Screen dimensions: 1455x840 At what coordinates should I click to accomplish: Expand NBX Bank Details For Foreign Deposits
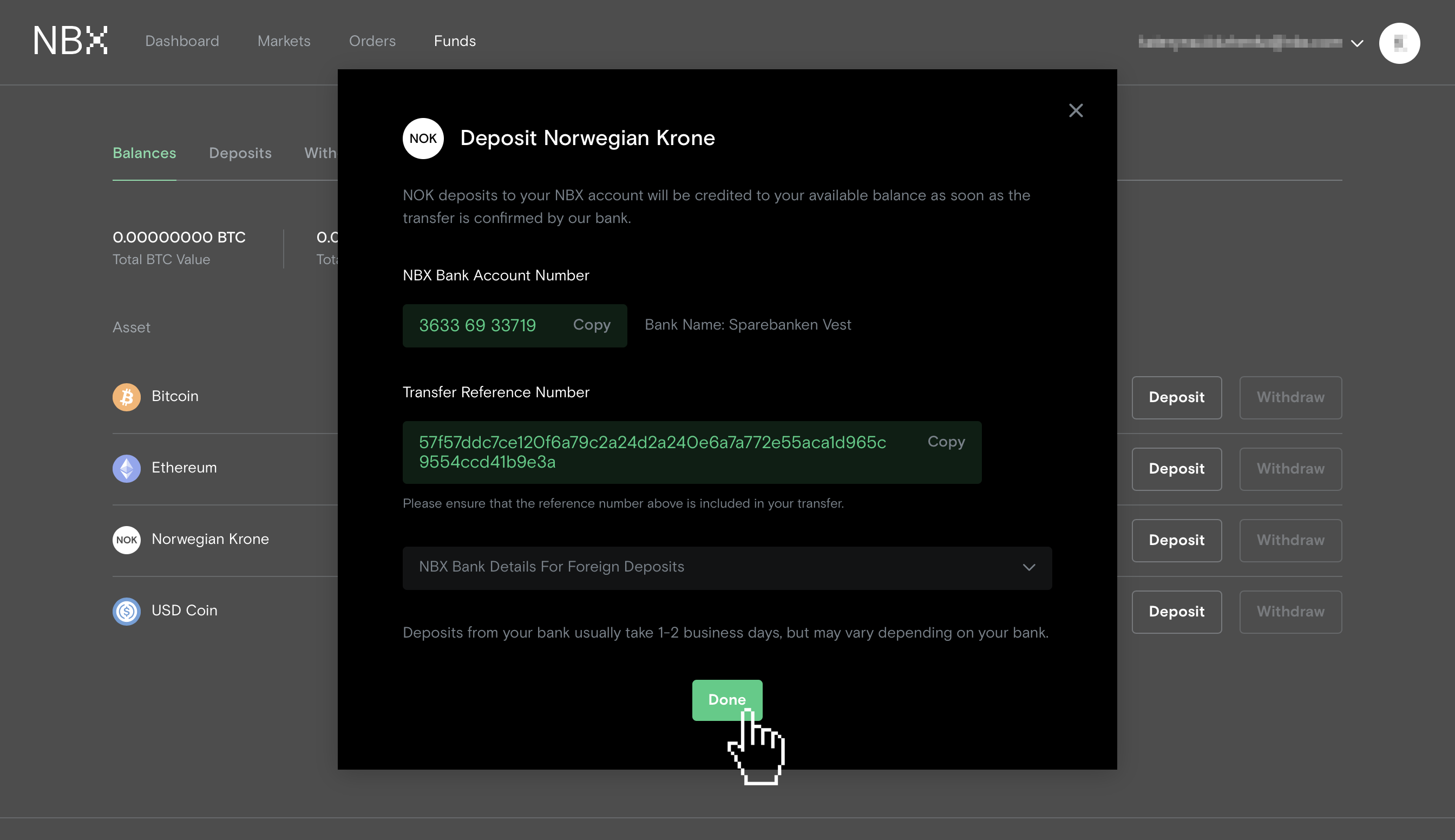(x=727, y=568)
